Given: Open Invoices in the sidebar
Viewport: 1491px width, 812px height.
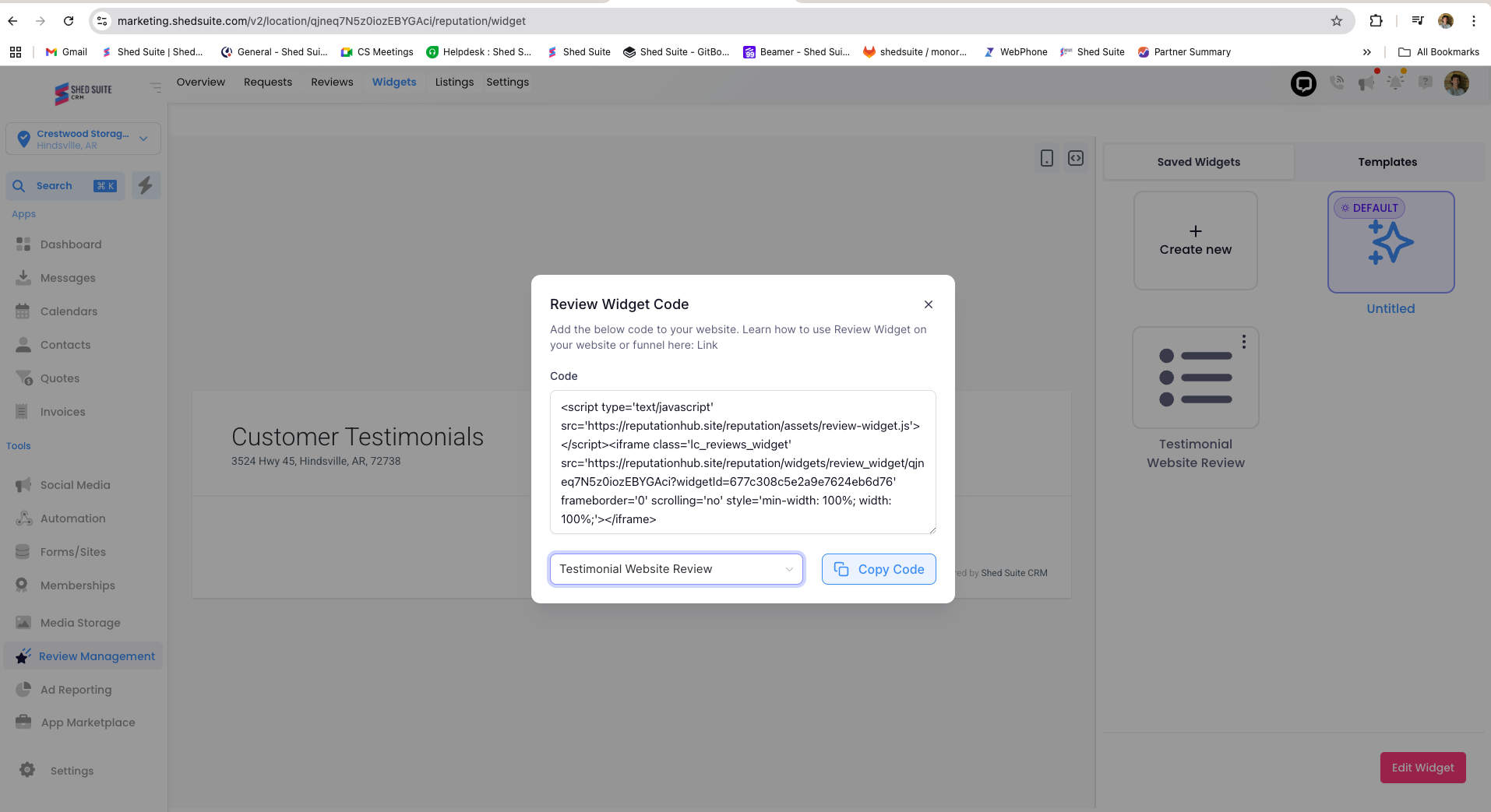Looking at the screenshot, I should click(63, 412).
